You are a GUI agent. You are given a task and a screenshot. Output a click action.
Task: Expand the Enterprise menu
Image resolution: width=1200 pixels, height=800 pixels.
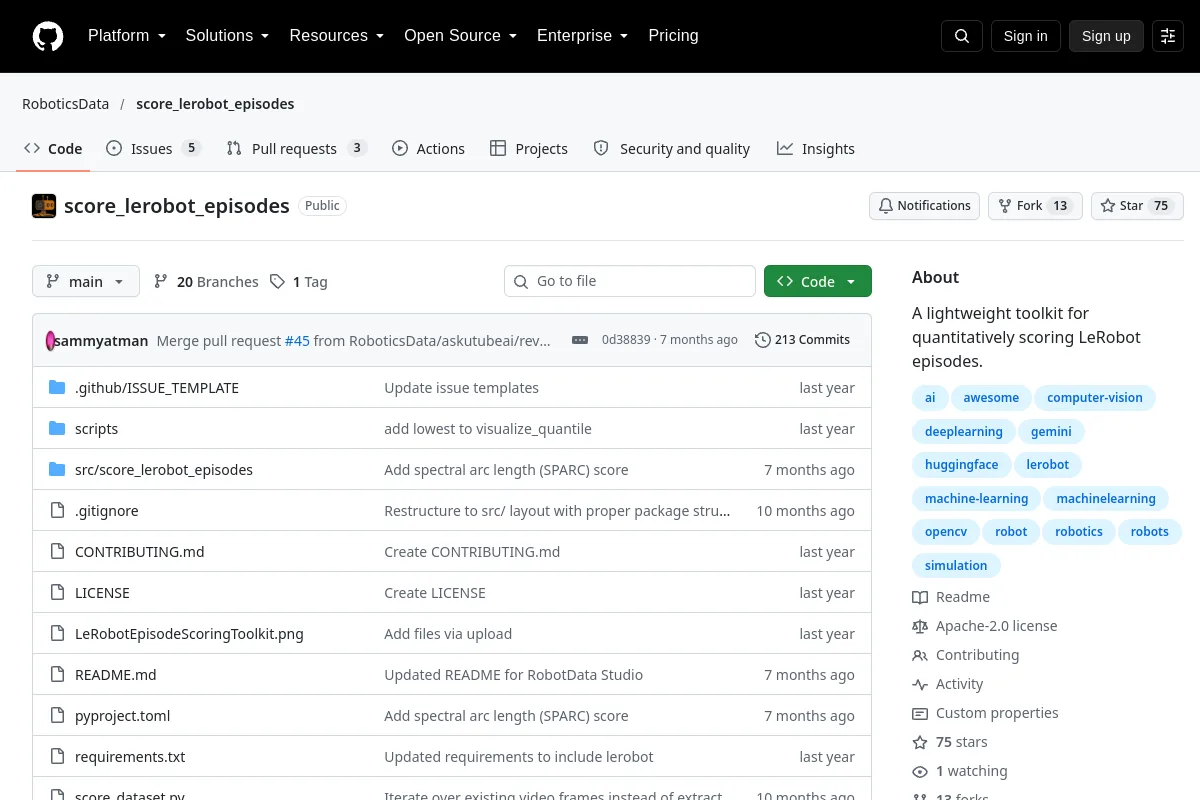582,36
